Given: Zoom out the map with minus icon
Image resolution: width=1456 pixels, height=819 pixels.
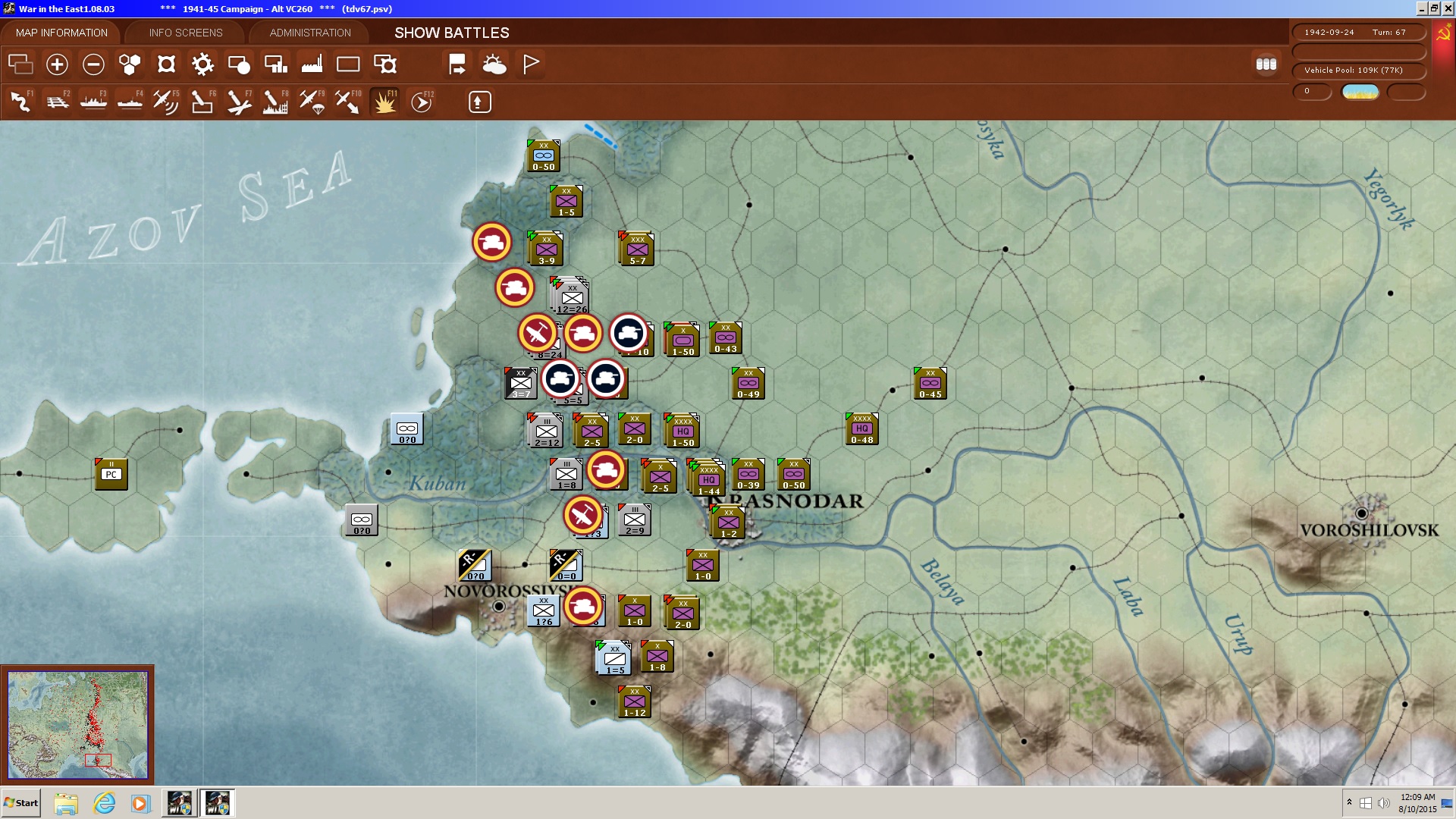Looking at the screenshot, I should (x=93, y=64).
